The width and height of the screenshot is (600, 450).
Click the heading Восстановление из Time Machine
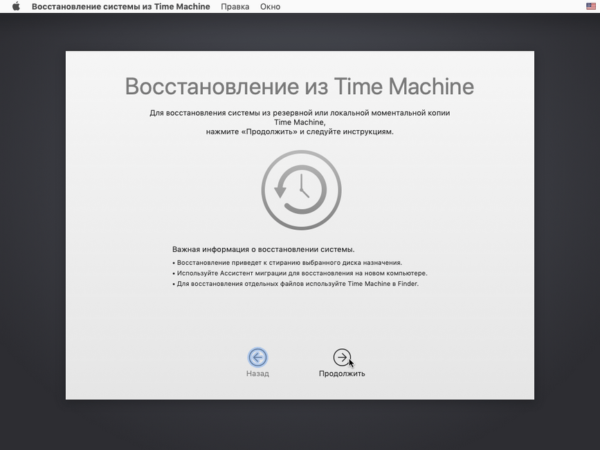pos(300,86)
